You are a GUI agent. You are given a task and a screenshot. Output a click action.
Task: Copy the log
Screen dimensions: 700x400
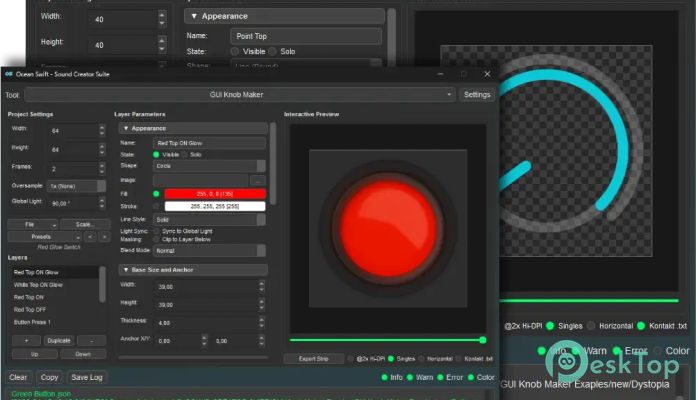(x=50, y=377)
